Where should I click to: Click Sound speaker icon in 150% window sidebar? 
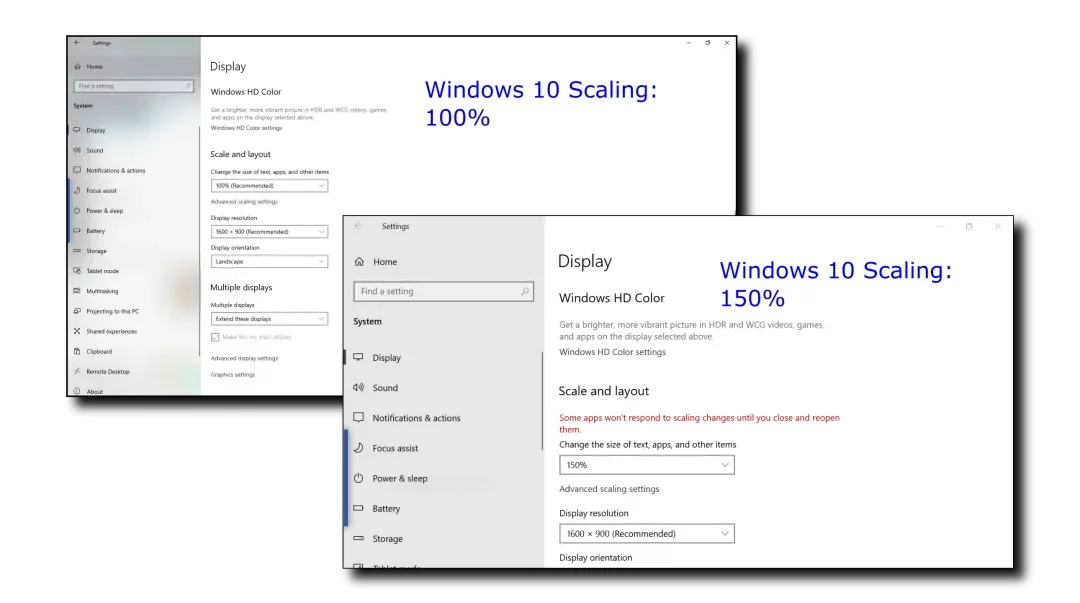[x=358, y=387]
